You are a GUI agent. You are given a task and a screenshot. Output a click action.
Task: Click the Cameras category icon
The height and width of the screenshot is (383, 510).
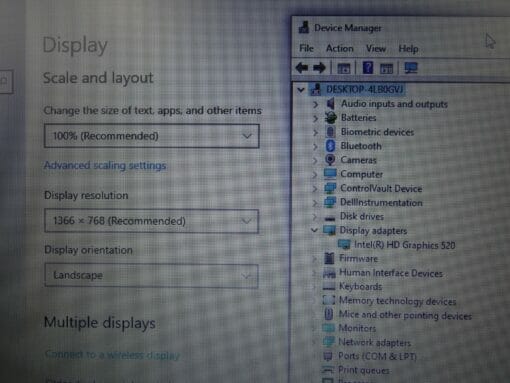click(330, 160)
